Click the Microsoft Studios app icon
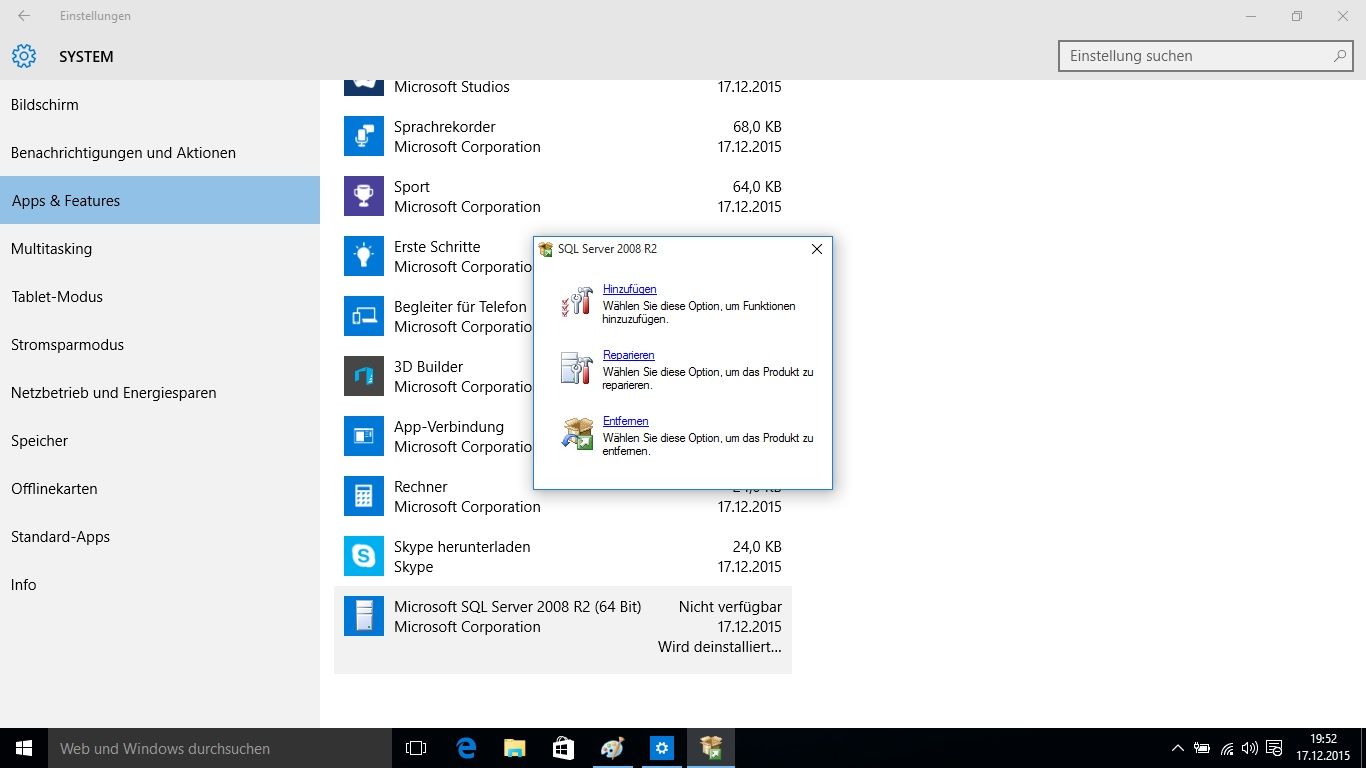Viewport: 1366px width, 768px height. 364,87
